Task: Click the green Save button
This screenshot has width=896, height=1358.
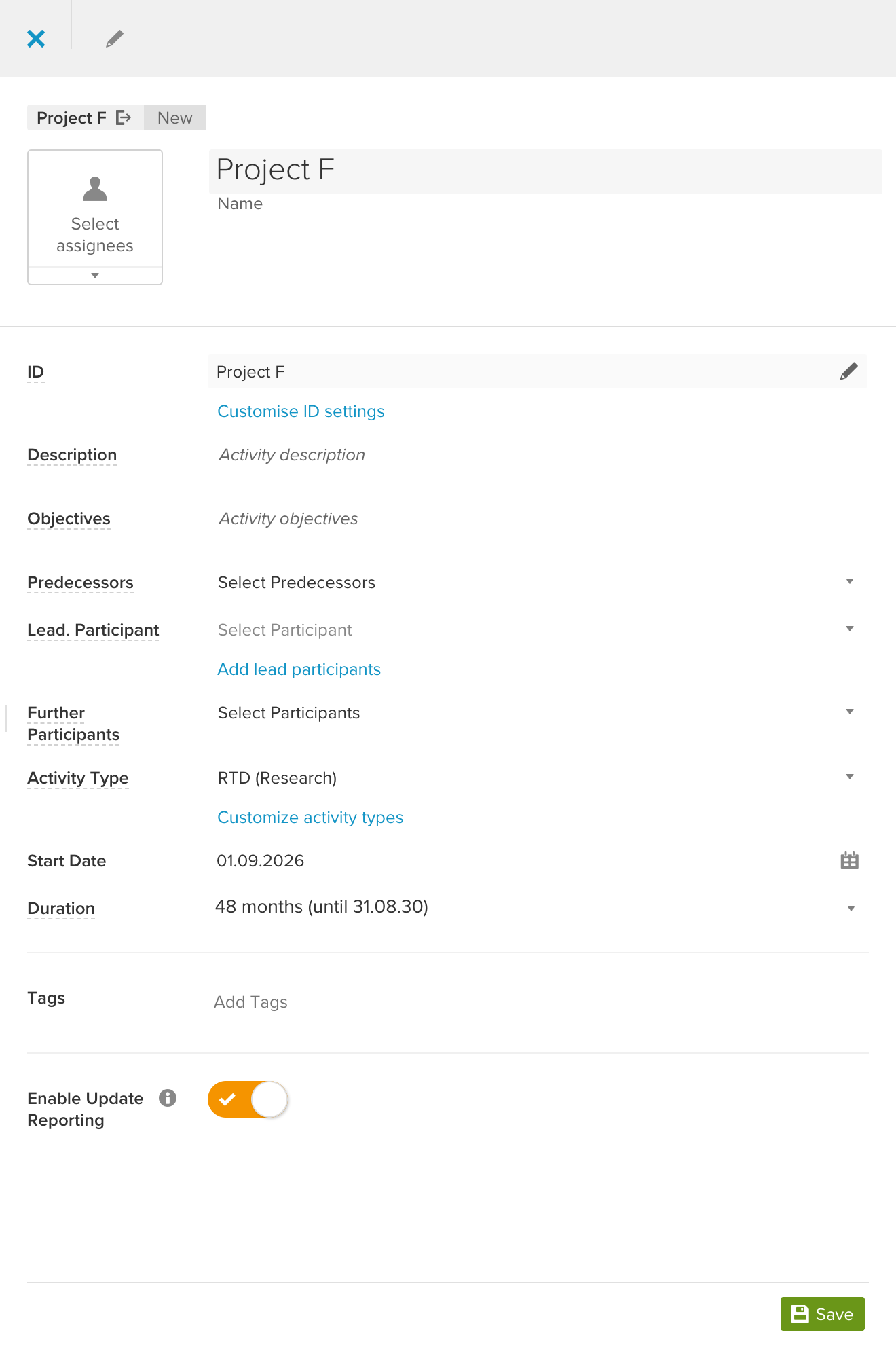Action: [x=822, y=1314]
